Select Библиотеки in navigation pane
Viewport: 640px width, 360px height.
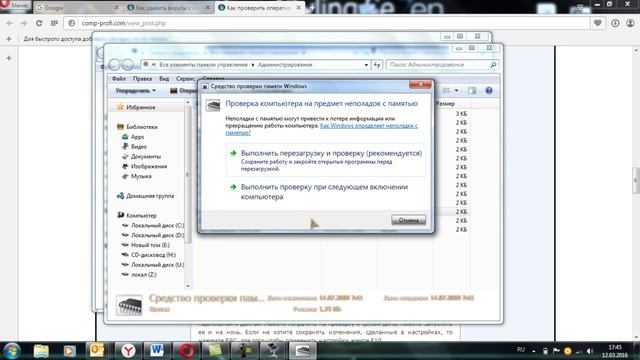point(142,127)
